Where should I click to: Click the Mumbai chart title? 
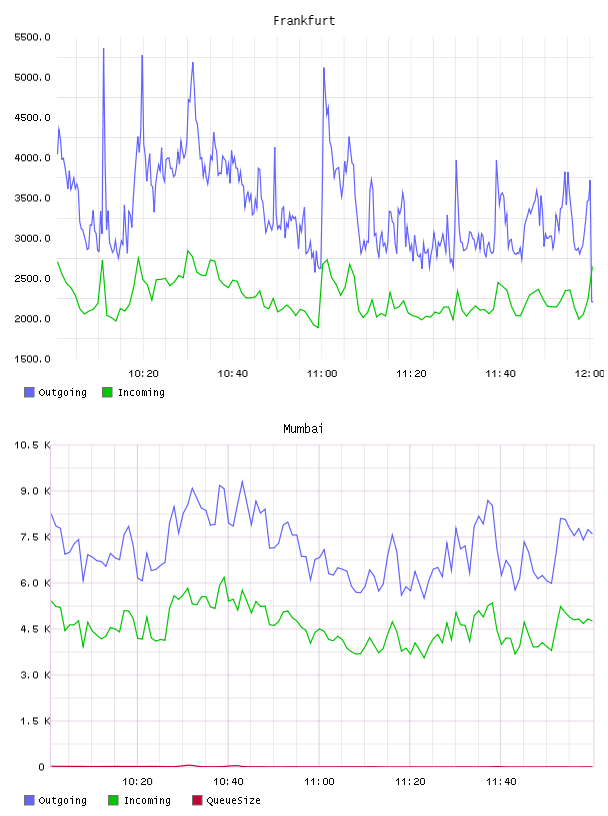pyautogui.click(x=303, y=429)
